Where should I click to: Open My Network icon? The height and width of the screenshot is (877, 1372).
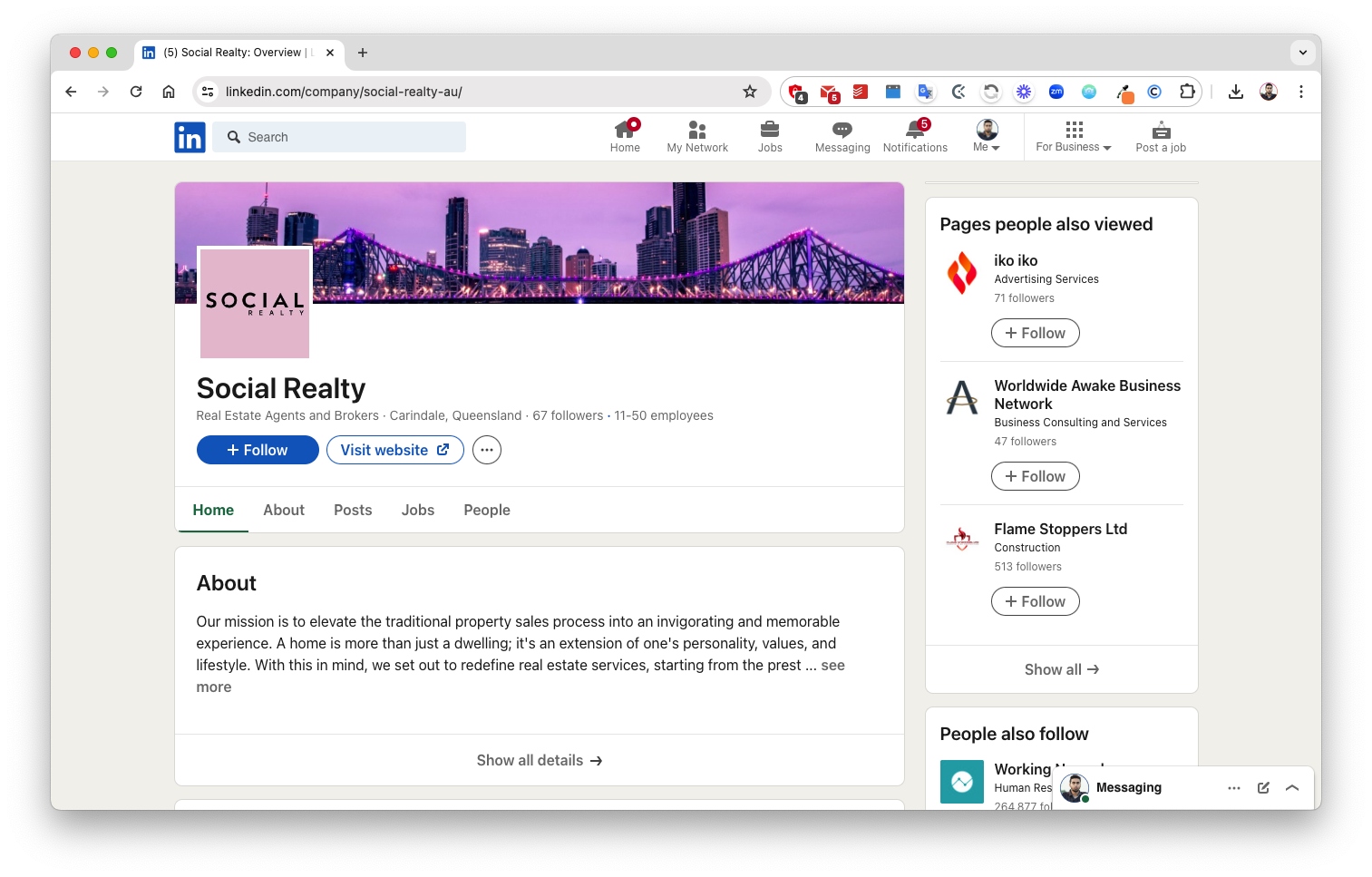(697, 130)
